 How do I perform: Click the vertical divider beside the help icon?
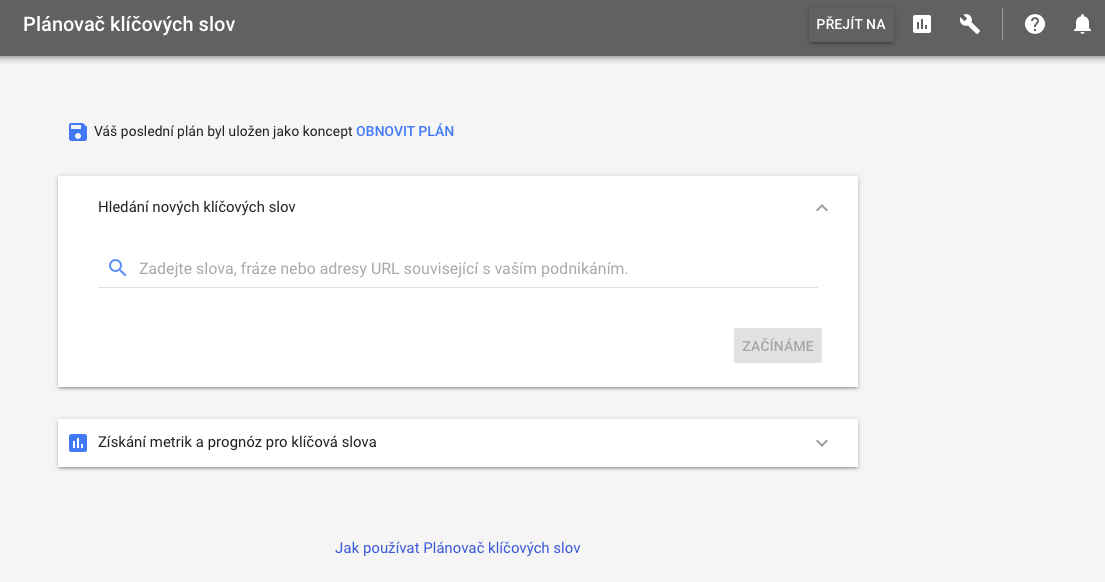click(x=1002, y=24)
